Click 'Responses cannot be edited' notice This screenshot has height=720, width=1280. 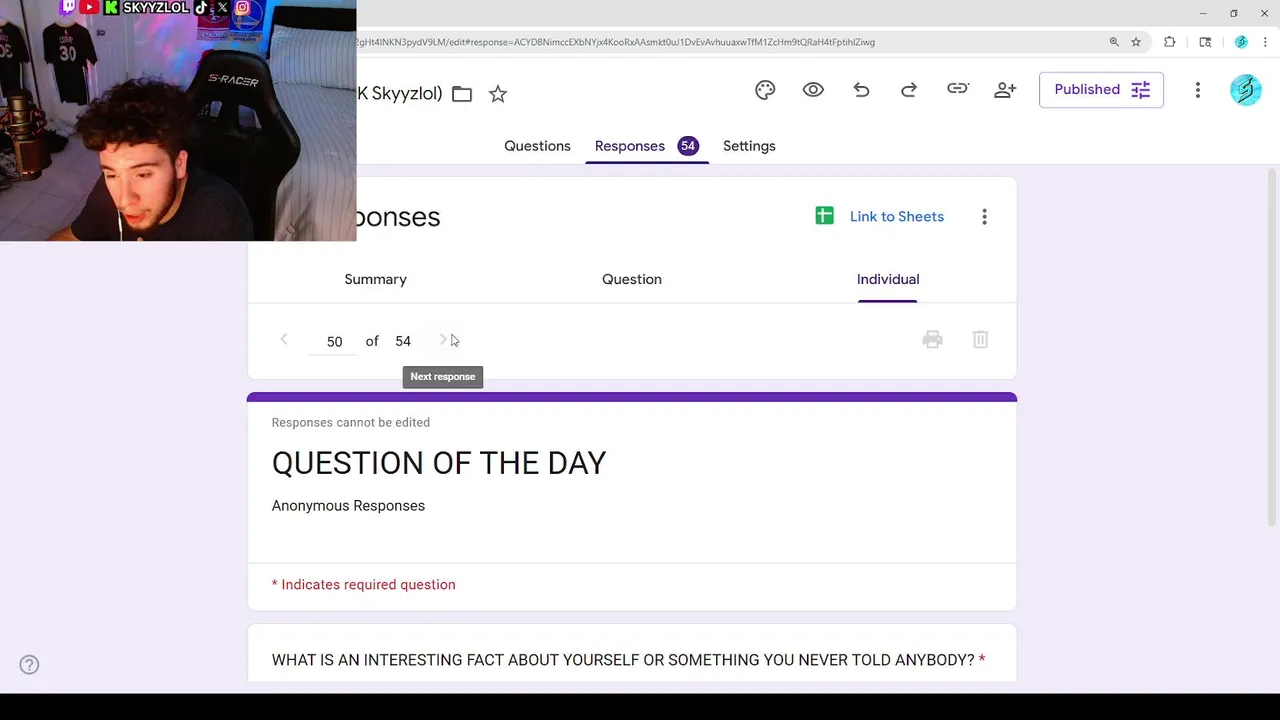click(351, 422)
